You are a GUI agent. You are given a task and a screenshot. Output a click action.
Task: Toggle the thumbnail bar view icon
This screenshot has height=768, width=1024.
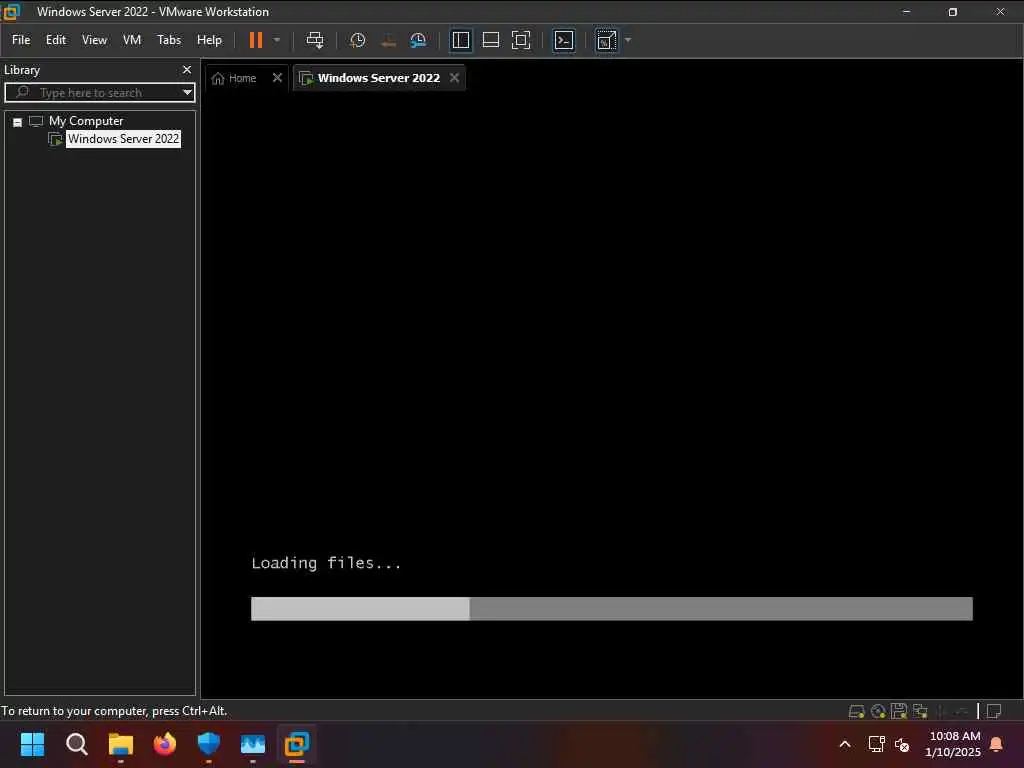[490, 40]
